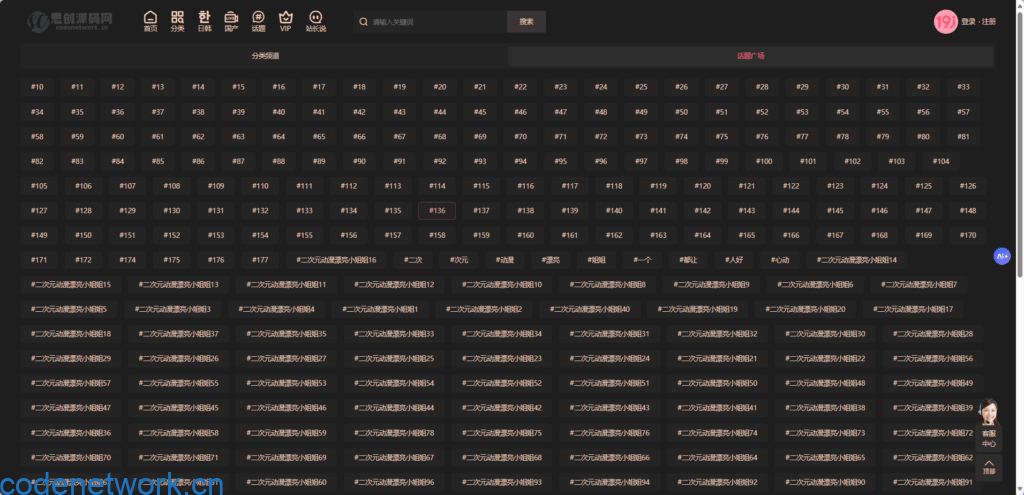Viewport: 1024px width, 495px height.
Task: Open tag #二次元动漫漂亮小姐姐29
Action: pos(71,359)
